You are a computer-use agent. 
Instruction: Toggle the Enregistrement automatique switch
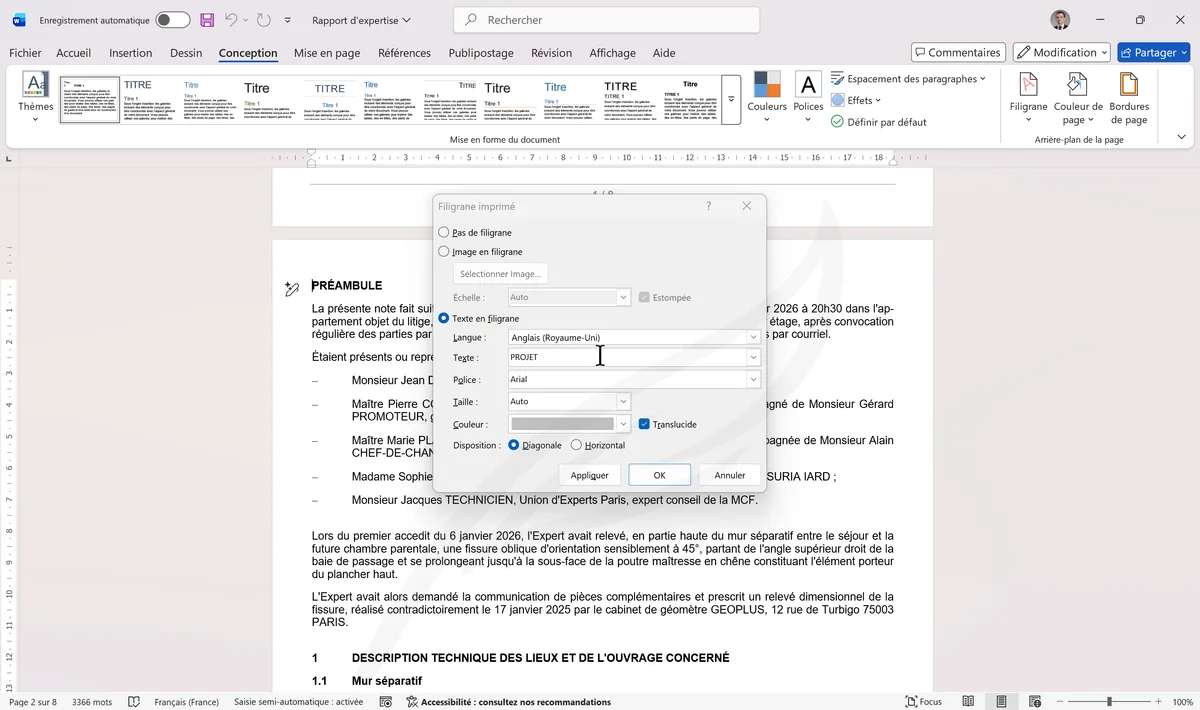pos(173,20)
